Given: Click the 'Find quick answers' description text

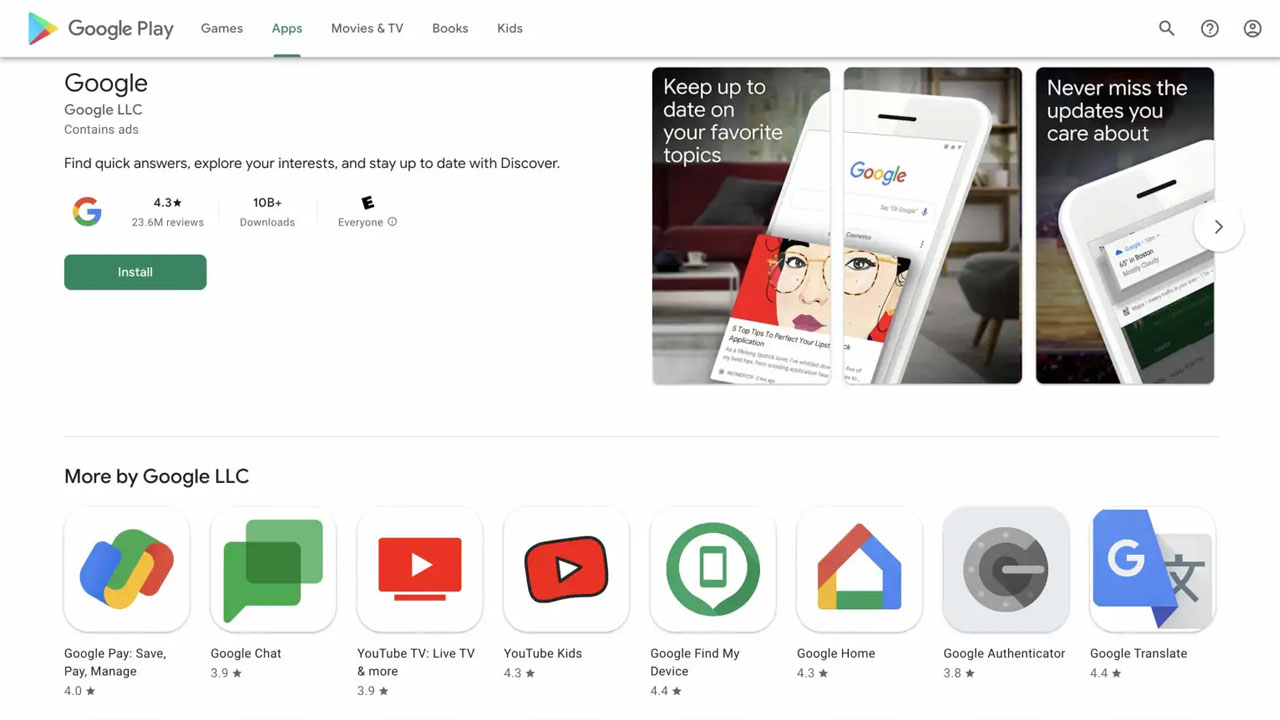Looking at the screenshot, I should tap(312, 163).
